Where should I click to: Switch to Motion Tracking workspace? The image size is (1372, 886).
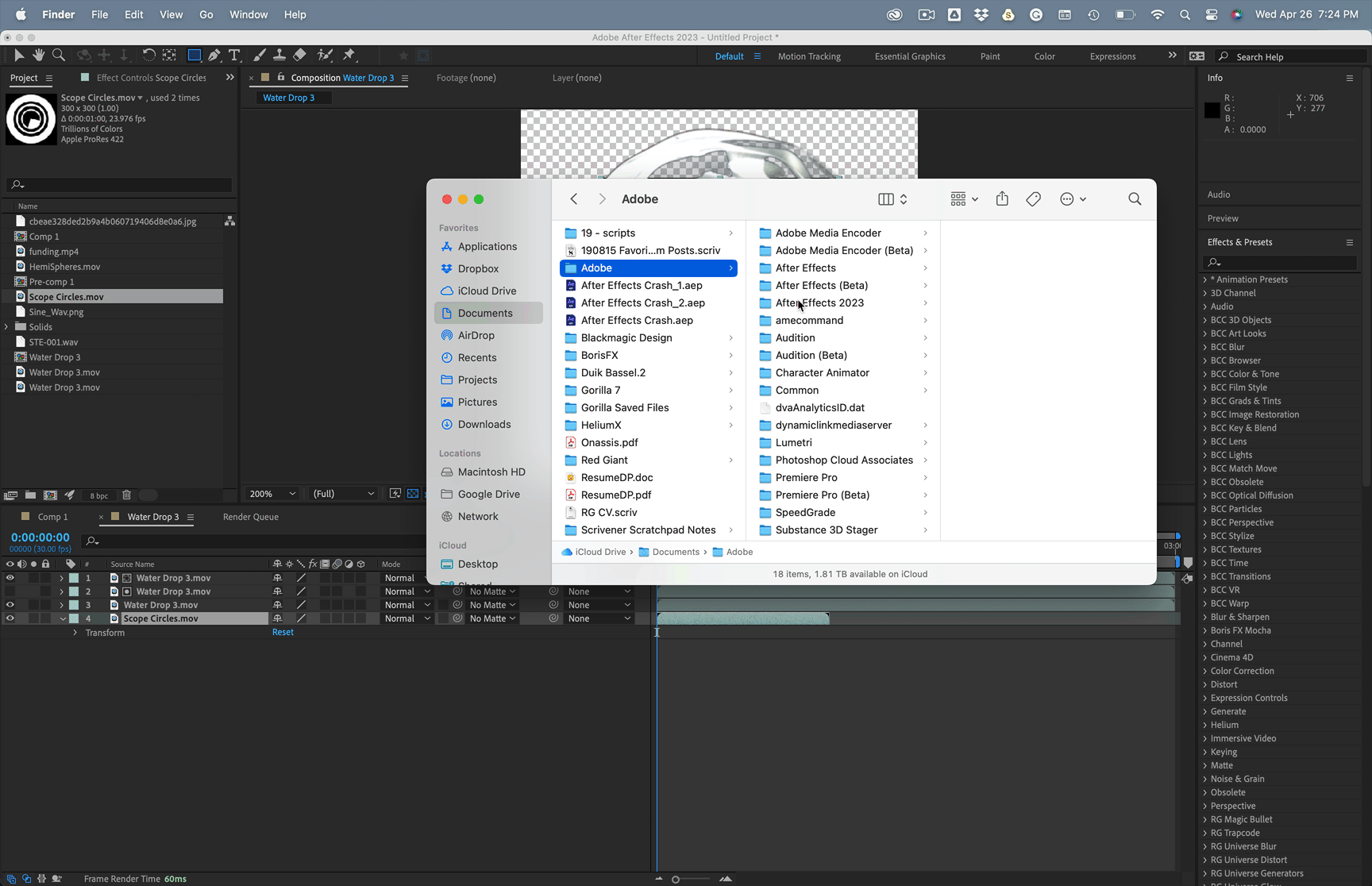(x=809, y=56)
